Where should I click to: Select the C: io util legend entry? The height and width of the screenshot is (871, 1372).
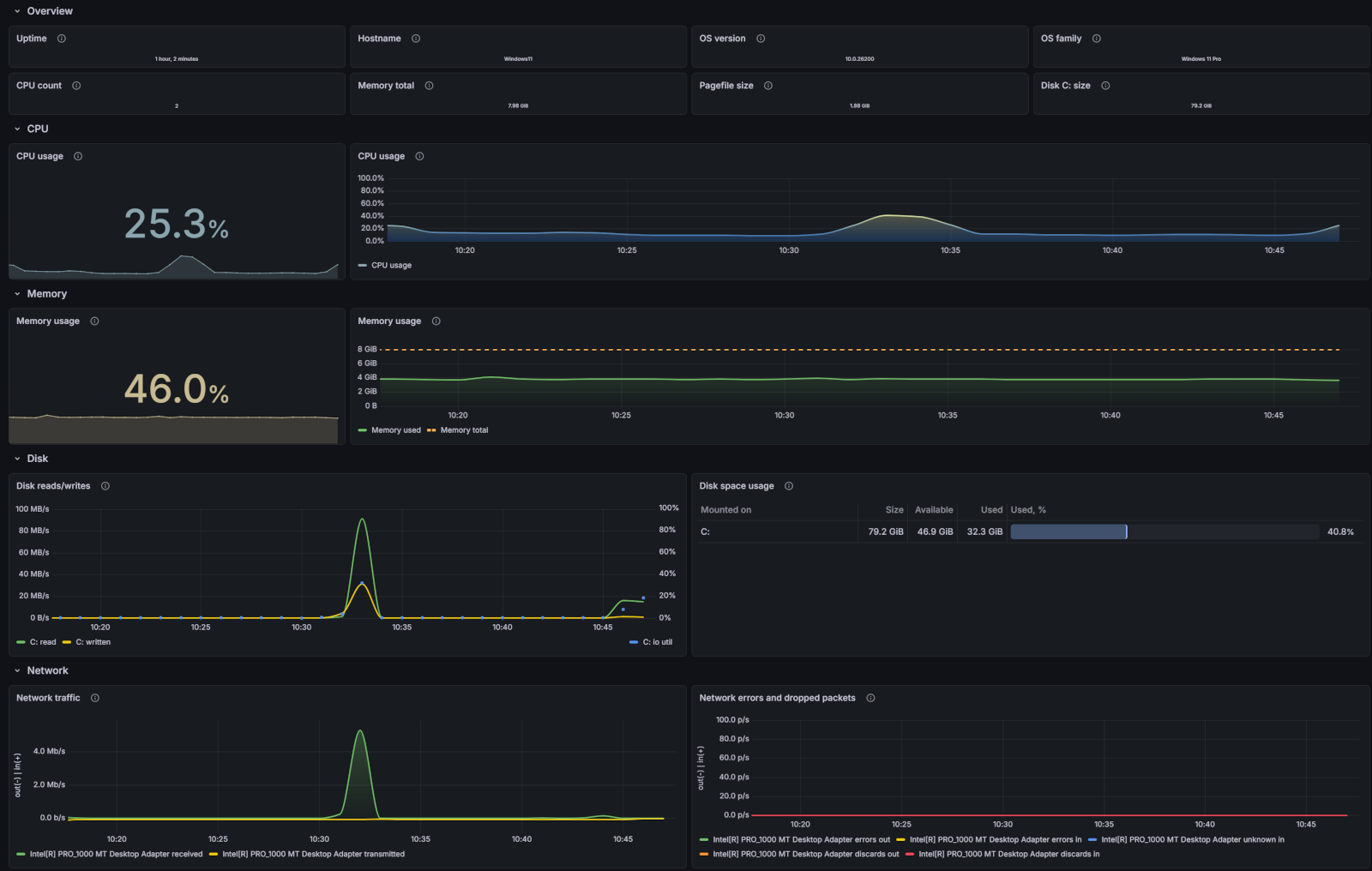657,642
